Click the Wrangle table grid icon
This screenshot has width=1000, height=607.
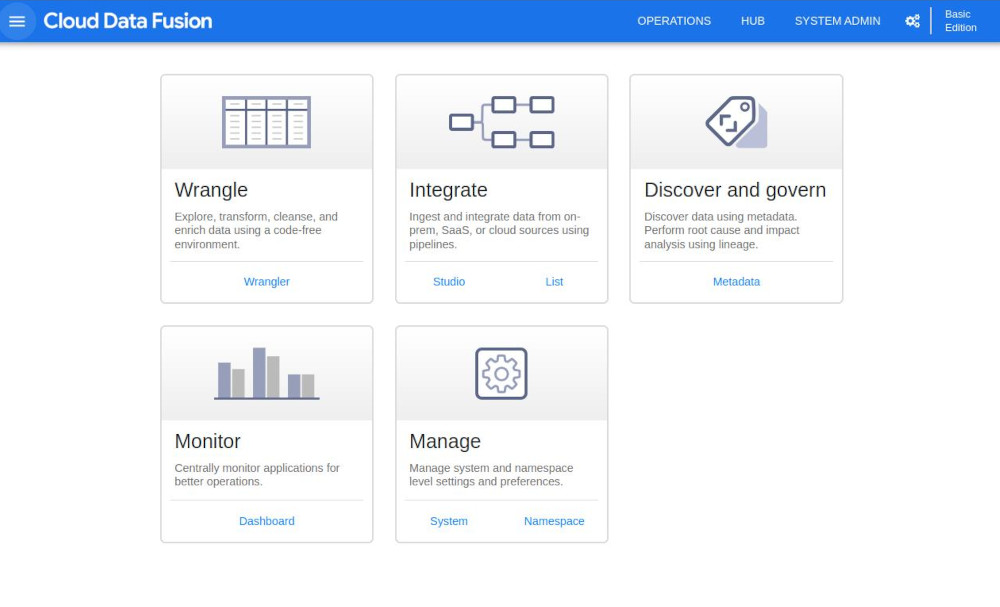(267, 122)
